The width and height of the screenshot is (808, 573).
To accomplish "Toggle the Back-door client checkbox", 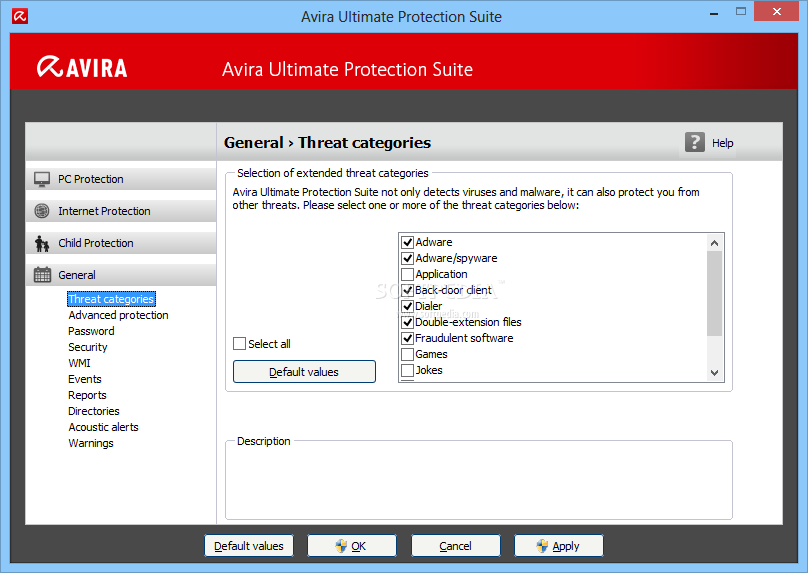I will [408, 290].
